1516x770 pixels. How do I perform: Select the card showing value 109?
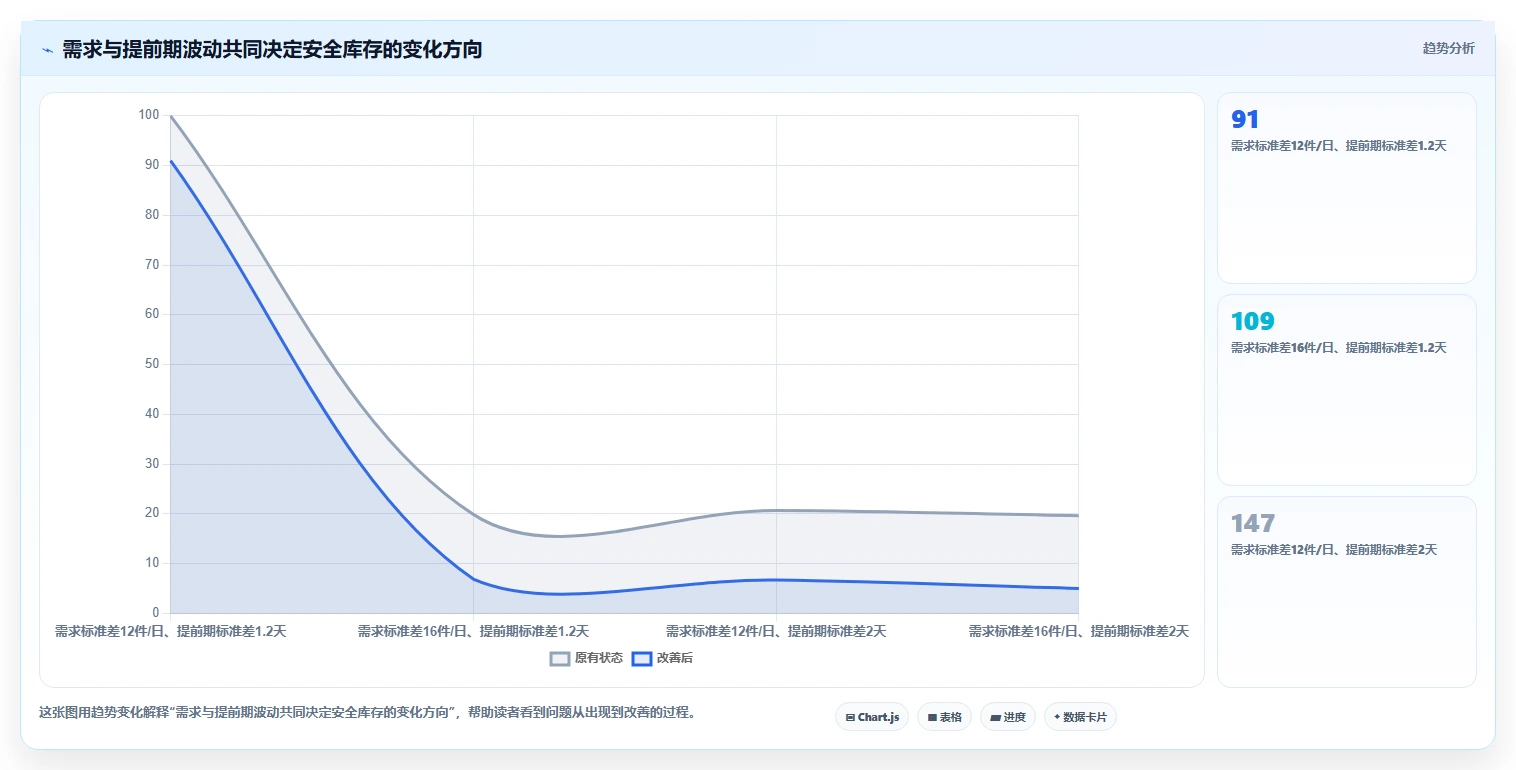click(x=1346, y=390)
